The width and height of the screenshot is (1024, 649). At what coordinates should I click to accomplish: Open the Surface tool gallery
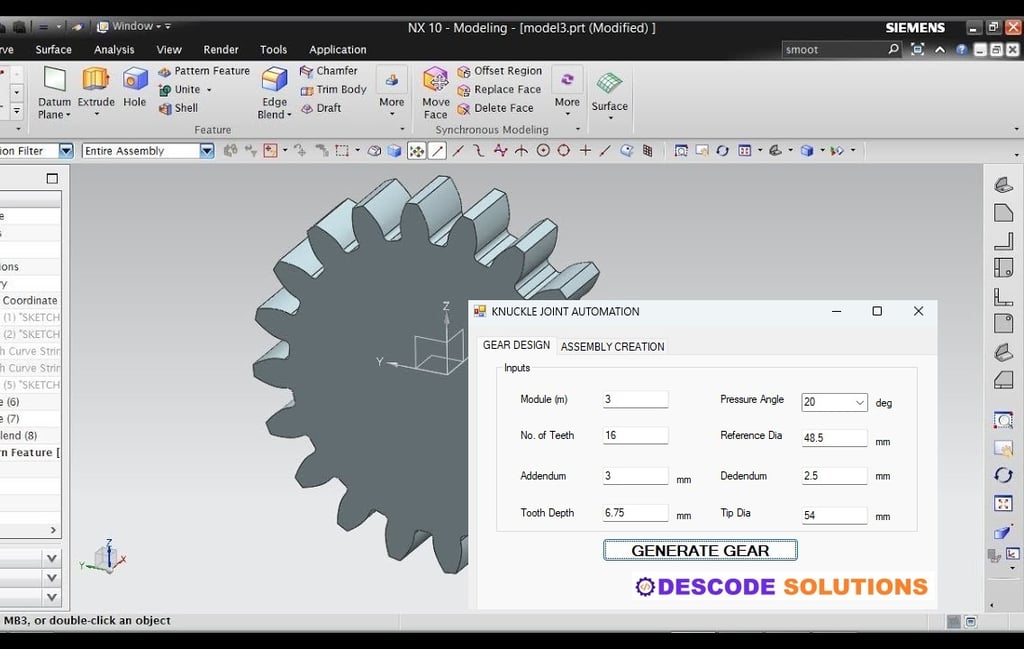609,94
